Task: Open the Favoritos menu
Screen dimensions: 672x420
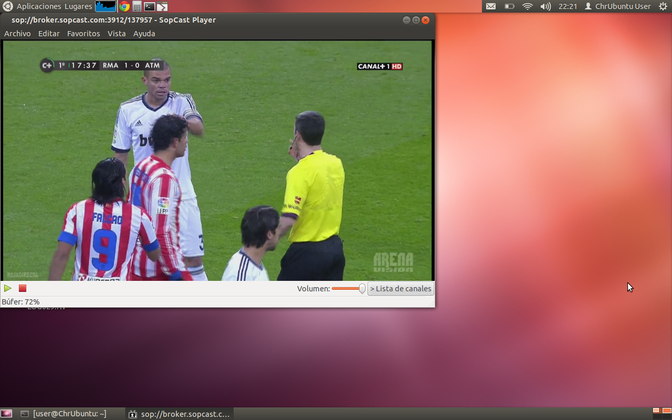Action: point(83,34)
